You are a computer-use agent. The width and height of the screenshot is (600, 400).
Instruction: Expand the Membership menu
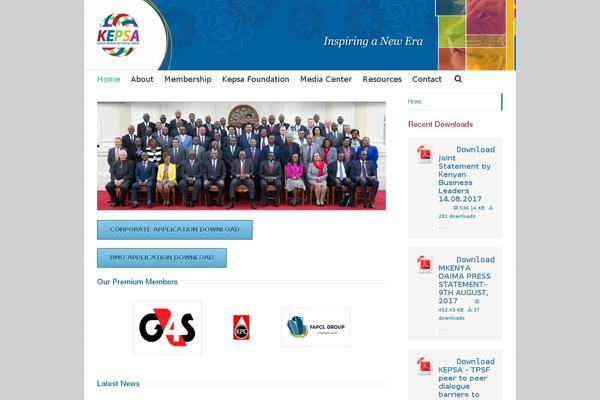click(x=188, y=79)
